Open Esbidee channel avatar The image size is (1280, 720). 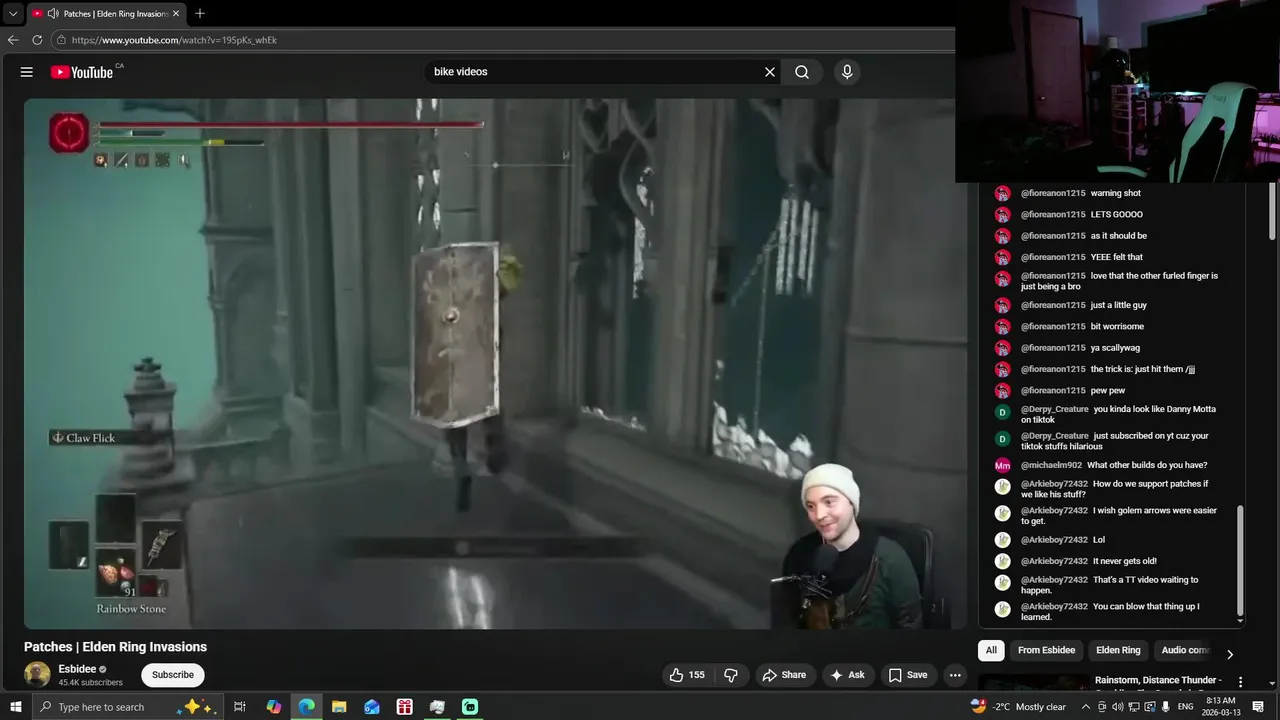pos(37,674)
